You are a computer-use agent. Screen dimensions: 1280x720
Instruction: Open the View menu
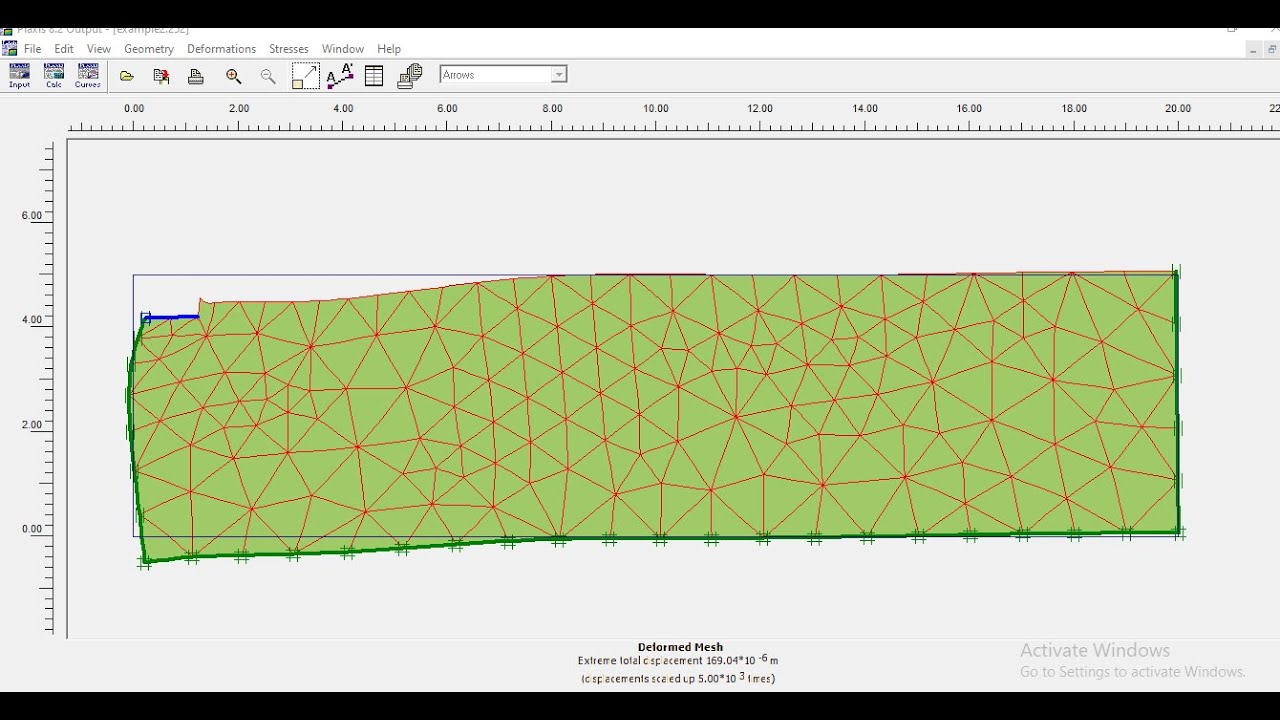(99, 49)
